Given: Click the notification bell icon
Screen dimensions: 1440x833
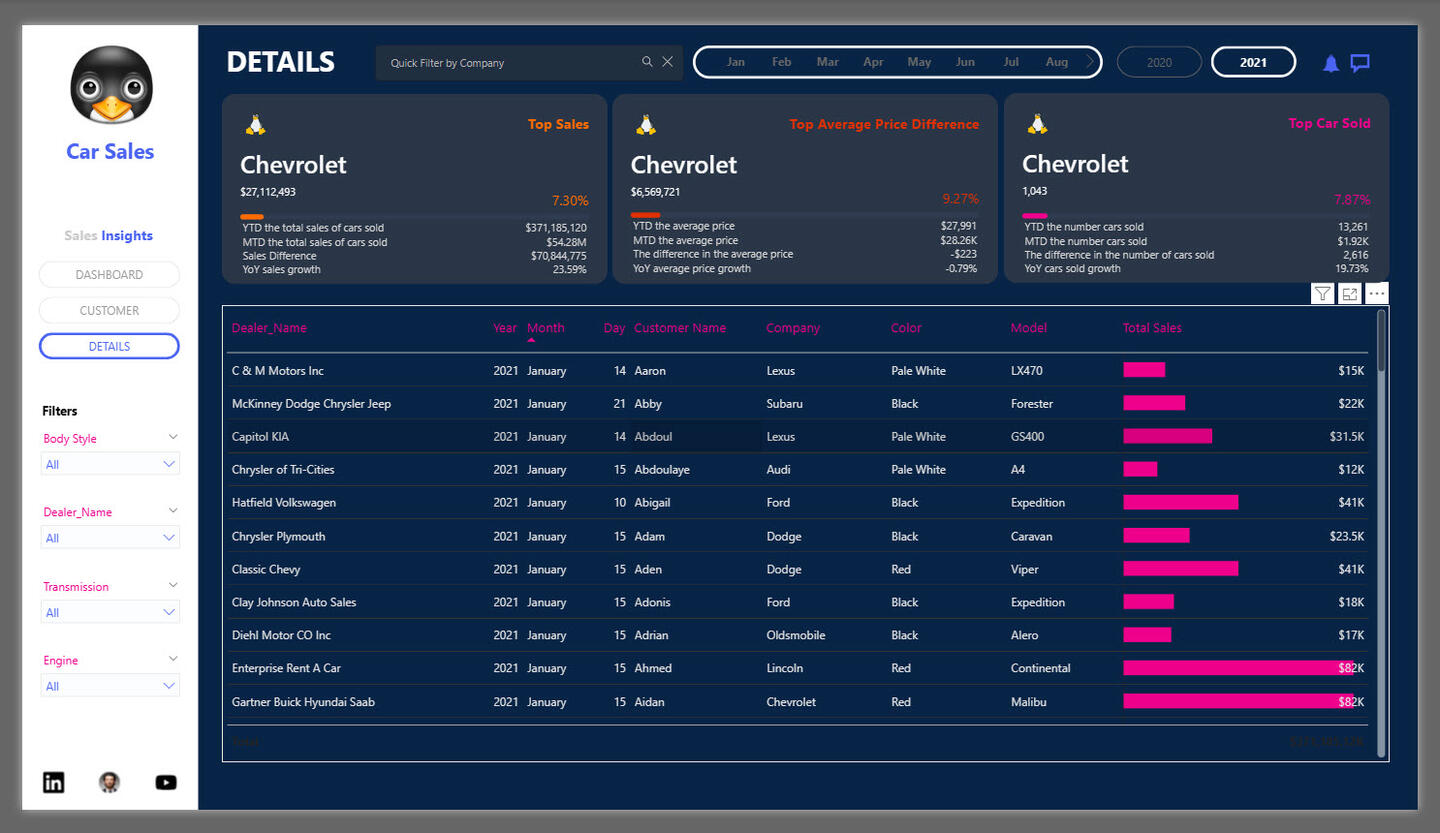Looking at the screenshot, I should click(1331, 63).
